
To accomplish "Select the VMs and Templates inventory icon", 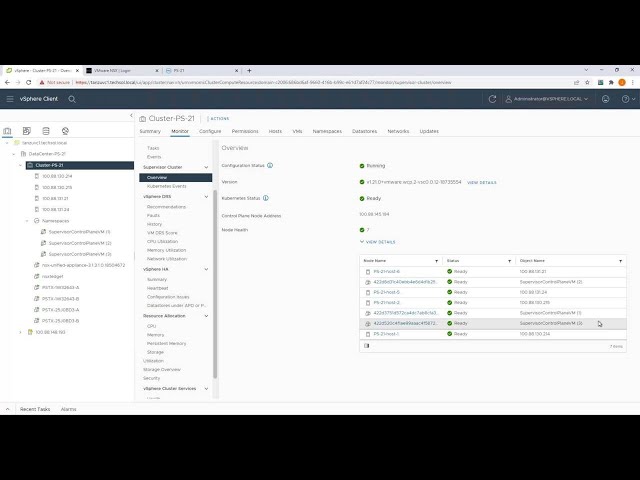I will pyautogui.click(x=27, y=131).
